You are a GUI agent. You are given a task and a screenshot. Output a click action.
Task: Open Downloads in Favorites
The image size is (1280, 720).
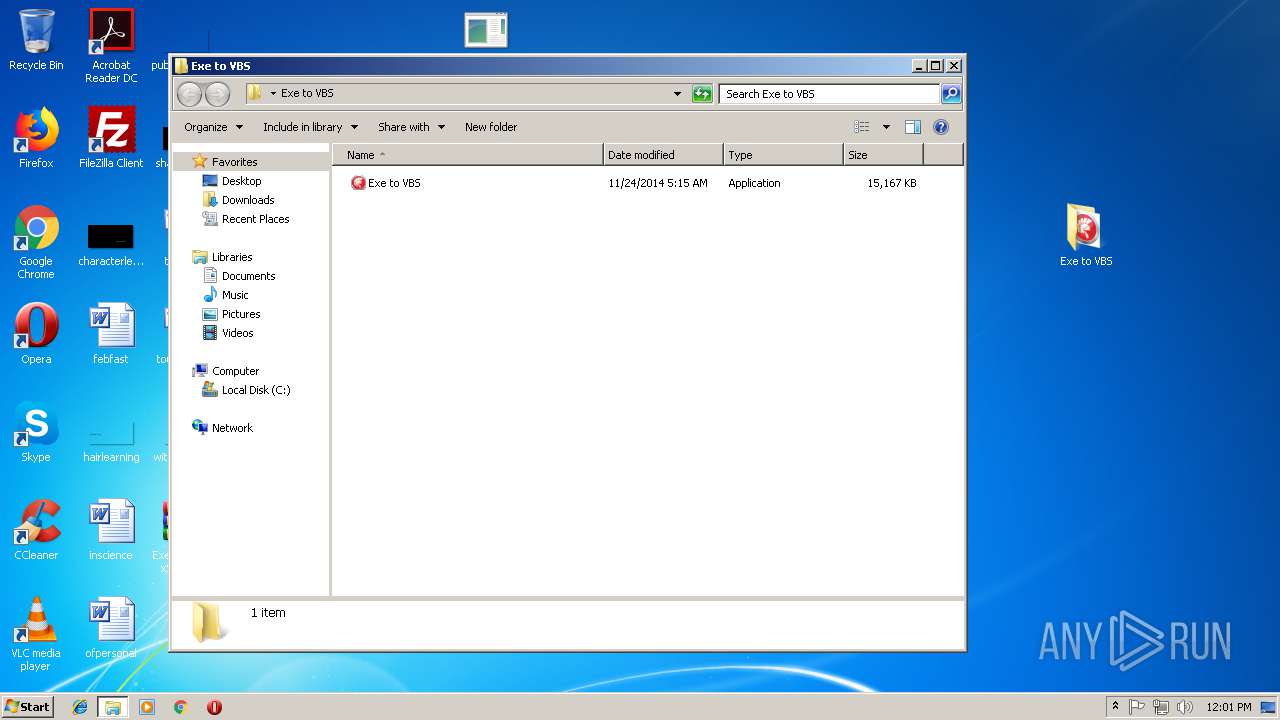[248, 200]
